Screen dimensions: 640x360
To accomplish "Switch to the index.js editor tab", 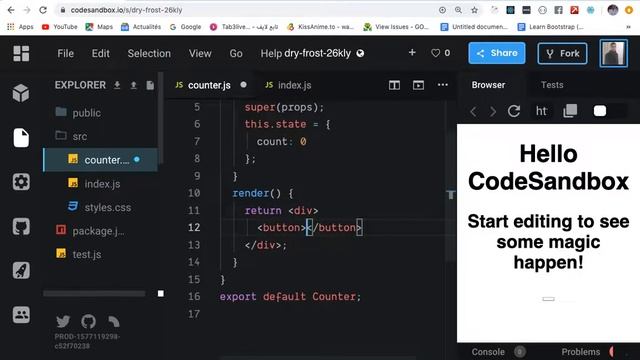I will click(x=288, y=85).
